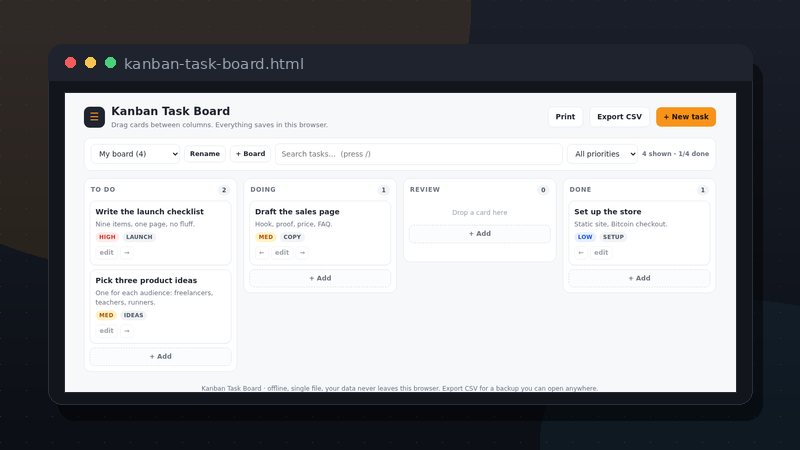Focus the Search tasks input field
The height and width of the screenshot is (450, 800).
click(x=418, y=154)
